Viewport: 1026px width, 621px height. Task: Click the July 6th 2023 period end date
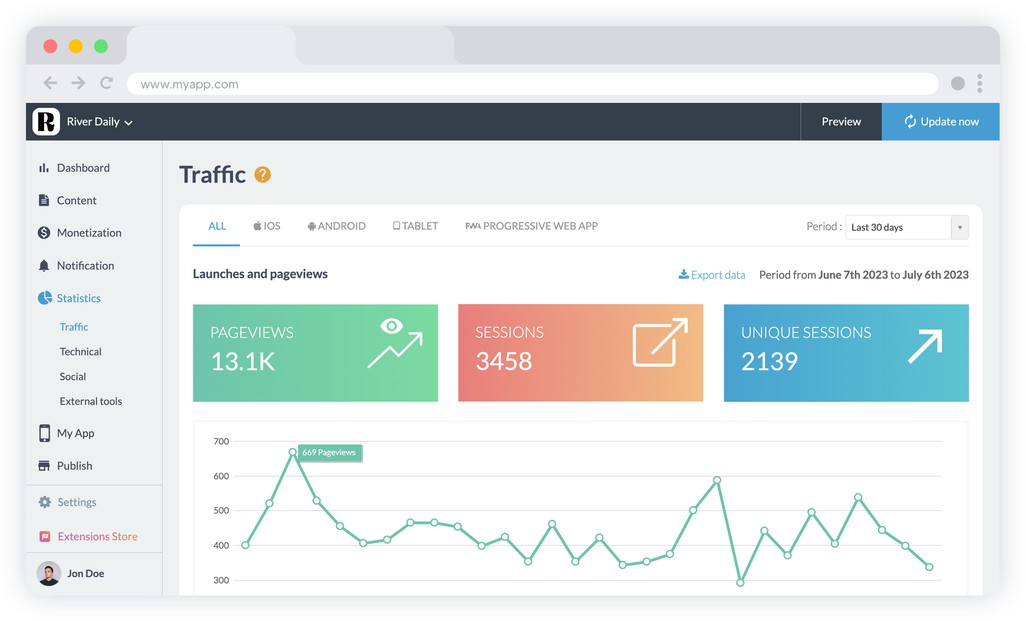pos(935,275)
